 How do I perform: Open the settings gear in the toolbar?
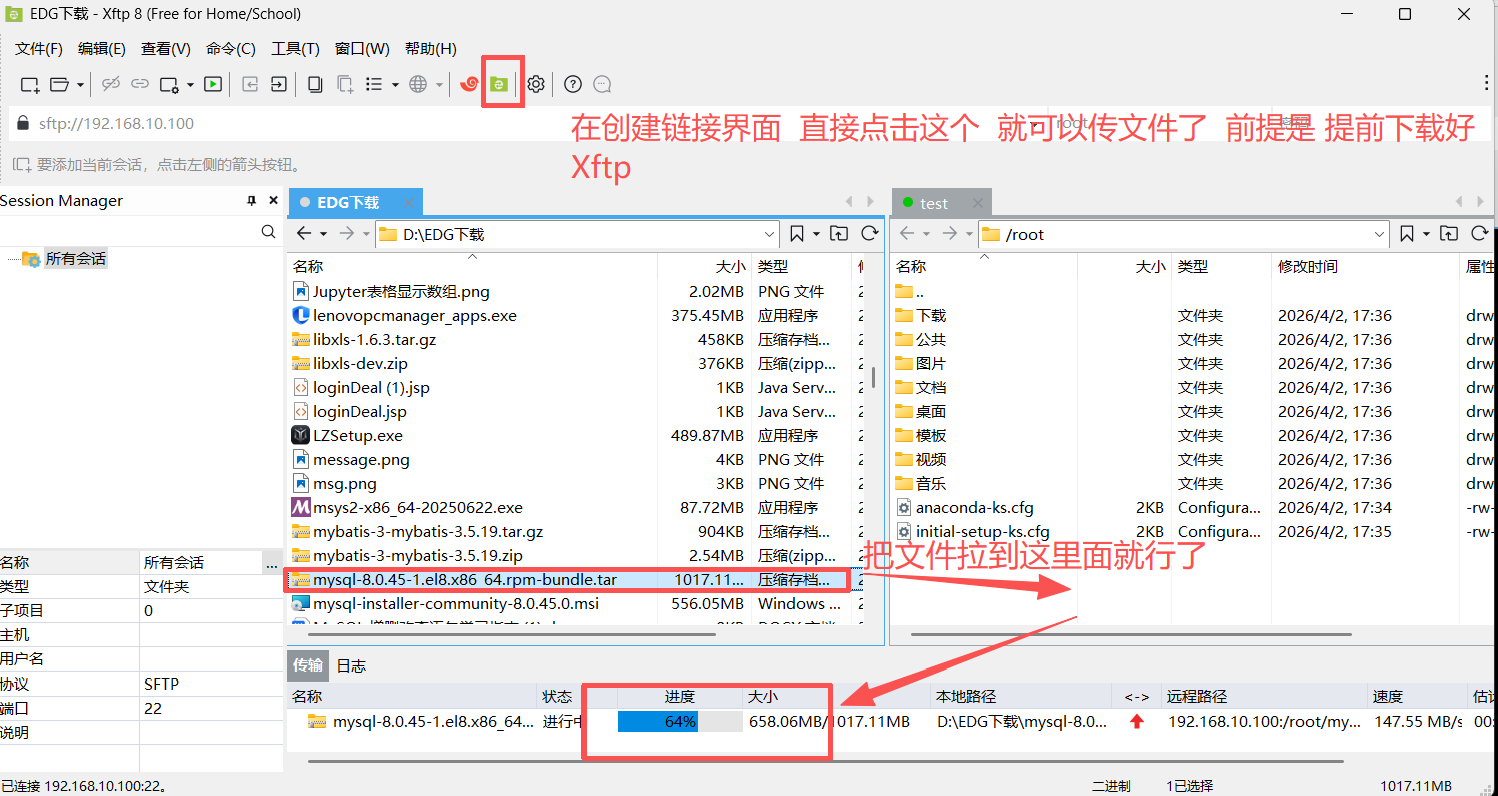(536, 84)
